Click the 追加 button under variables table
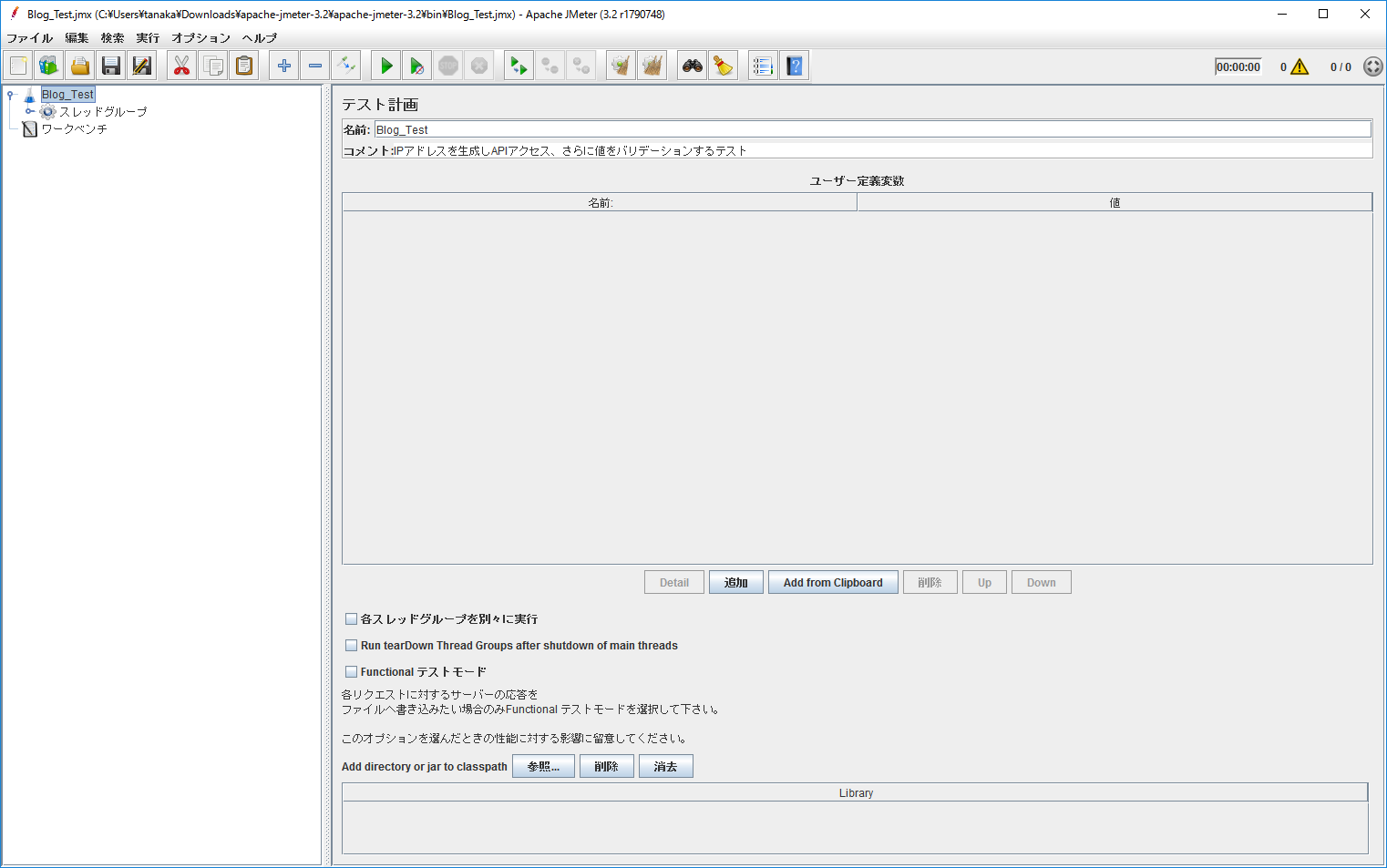1387x868 pixels. (736, 583)
